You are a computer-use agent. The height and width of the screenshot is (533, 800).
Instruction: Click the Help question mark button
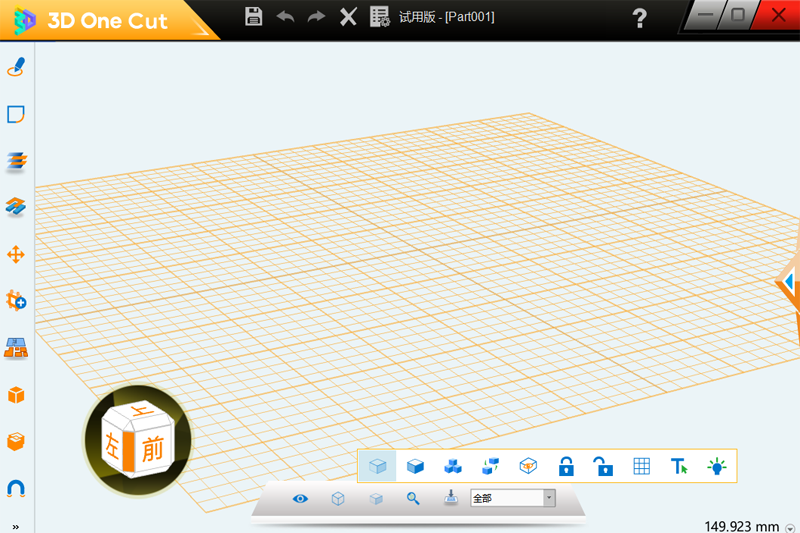tap(640, 18)
